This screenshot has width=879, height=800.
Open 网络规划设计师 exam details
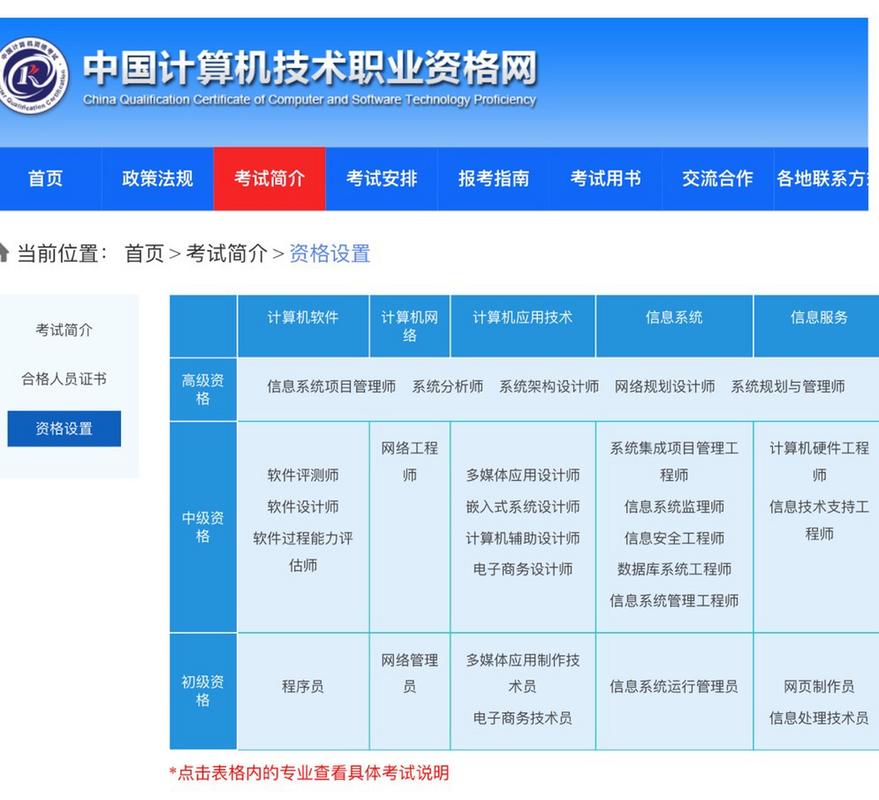coord(665,386)
